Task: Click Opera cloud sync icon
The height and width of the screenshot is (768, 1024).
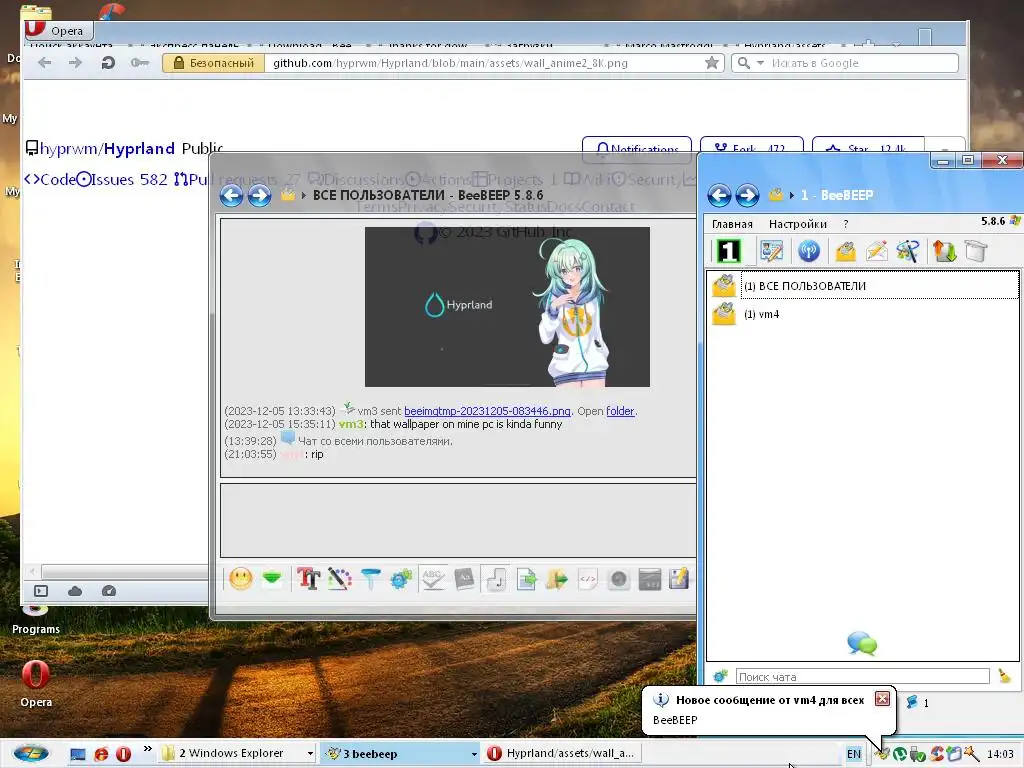Action: [75, 591]
